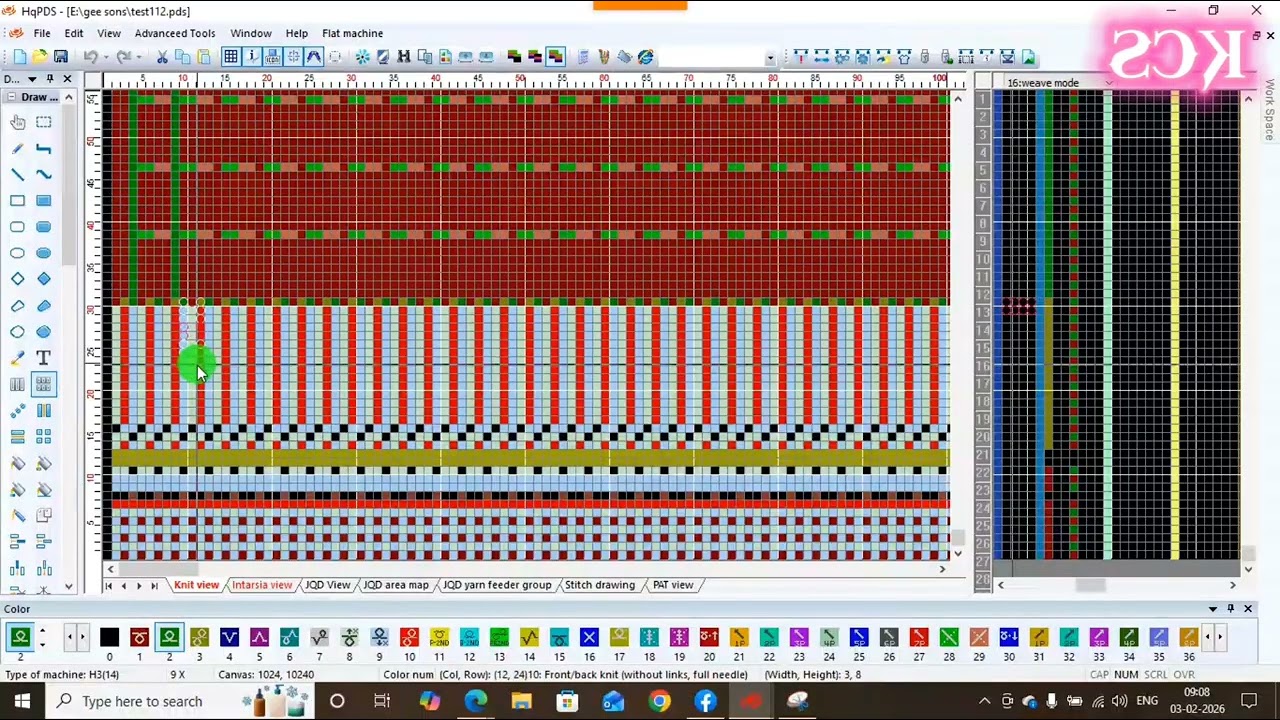Click the eyedropper color picker tool

pos(18,357)
